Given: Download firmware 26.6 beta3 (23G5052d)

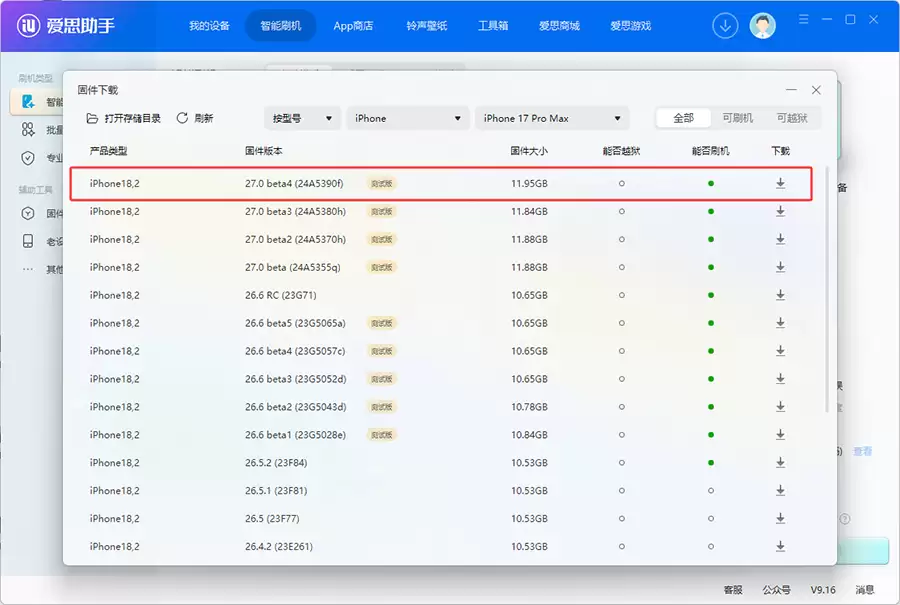Looking at the screenshot, I should (x=780, y=379).
